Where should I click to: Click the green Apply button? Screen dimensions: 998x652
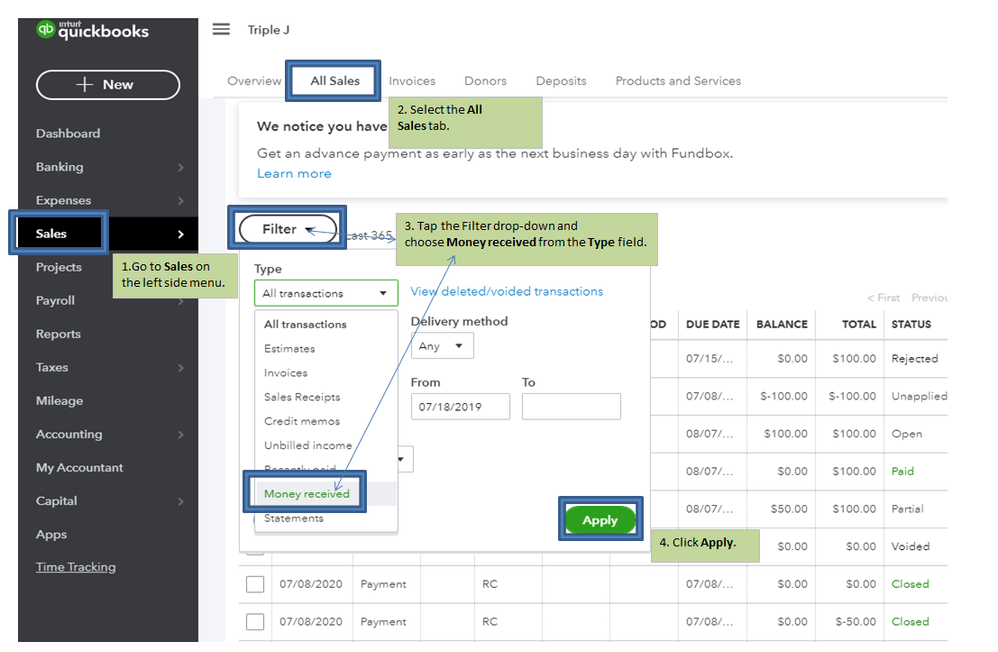(x=600, y=520)
